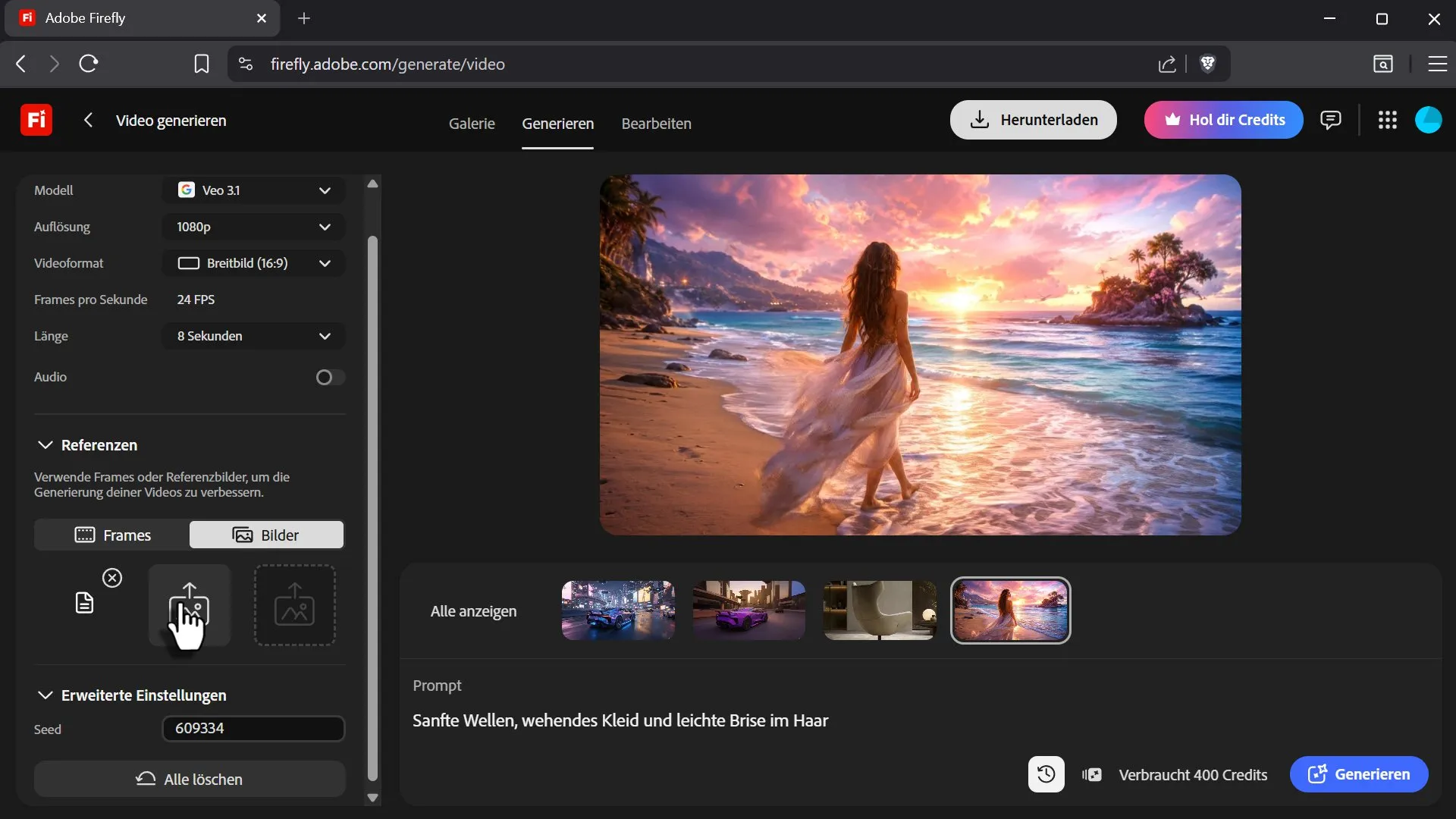This screenshot has width=1456, height=819.
Task: Click Hol dir Credits button
Action: tap(1223, 120)
